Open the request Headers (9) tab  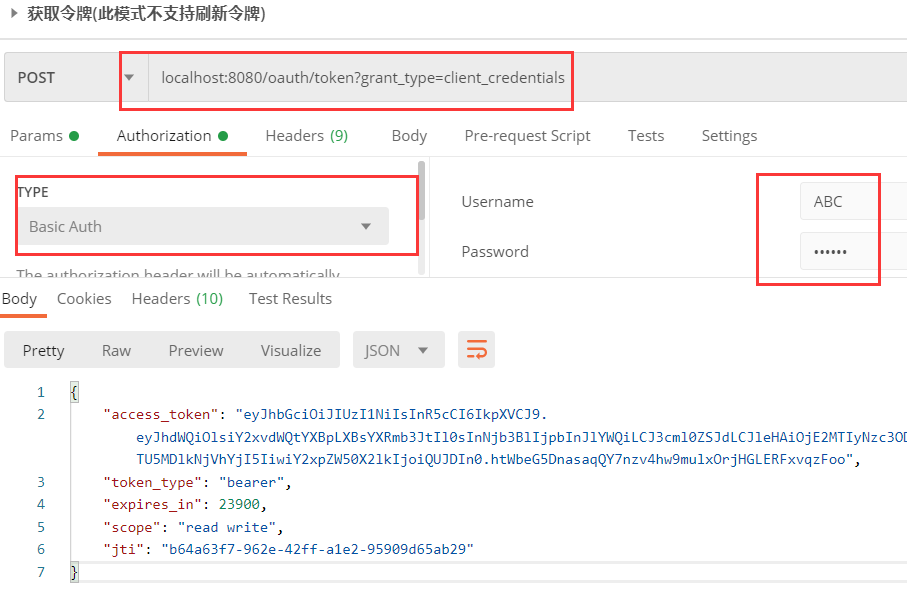(x=307, y=136)
